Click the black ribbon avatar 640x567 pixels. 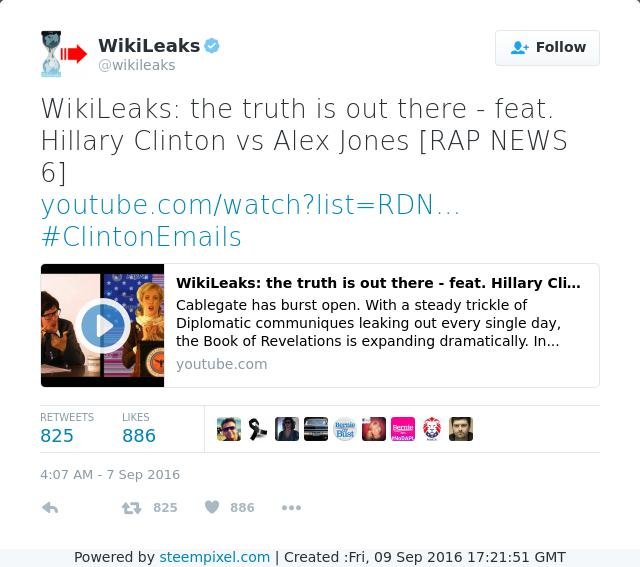(258, 429)
